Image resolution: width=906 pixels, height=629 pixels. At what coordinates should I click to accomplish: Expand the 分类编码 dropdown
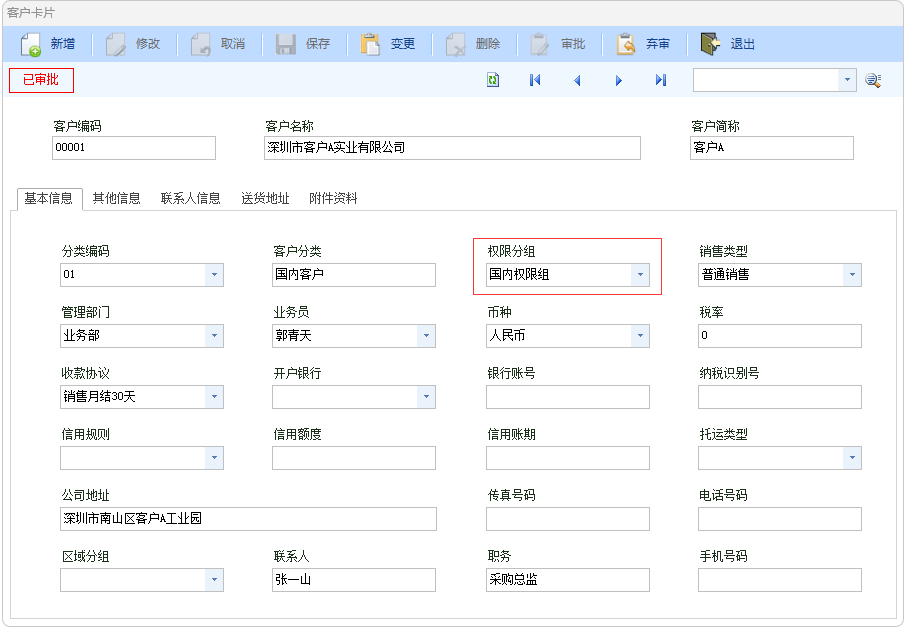point(214,275)
